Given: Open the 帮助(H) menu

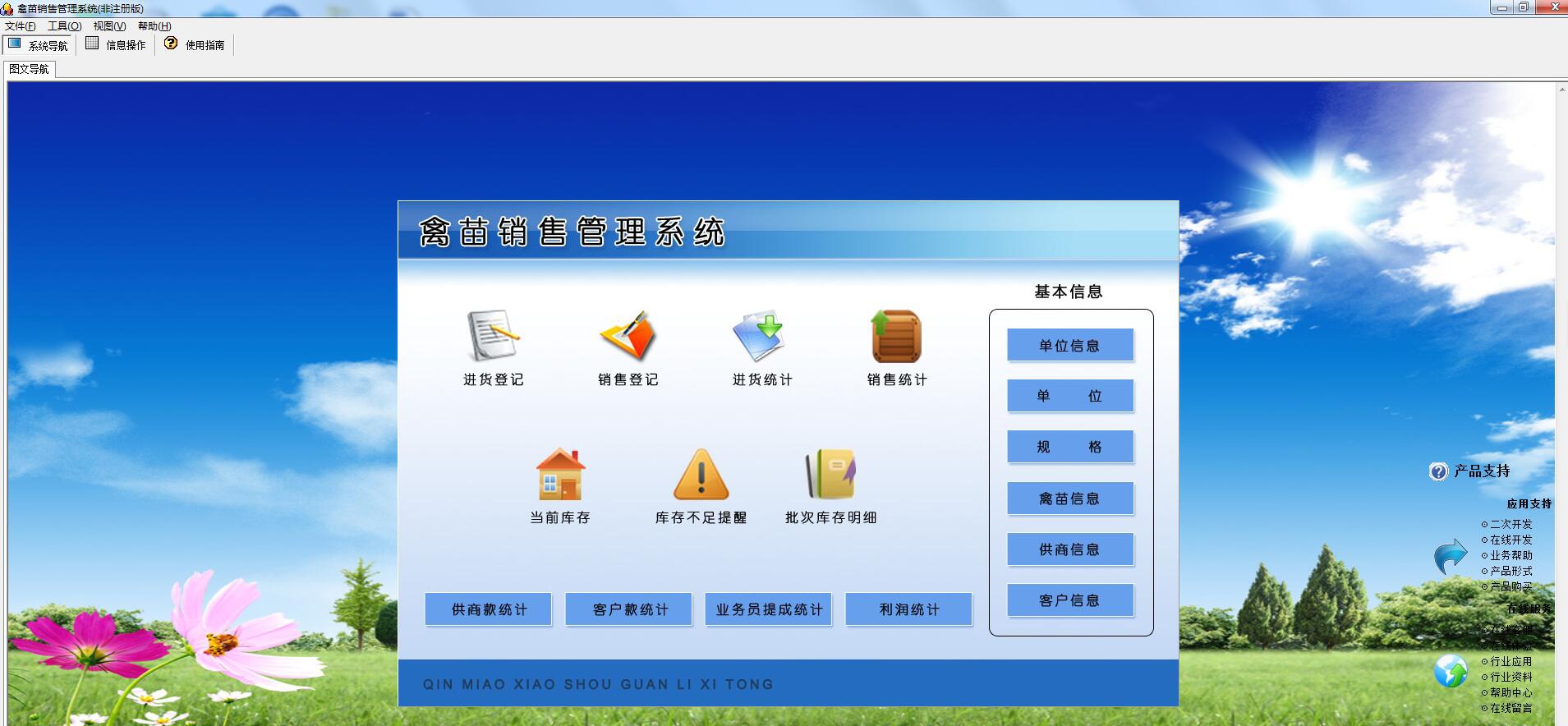Looking at the screenshot, I should tap(154, 26).
